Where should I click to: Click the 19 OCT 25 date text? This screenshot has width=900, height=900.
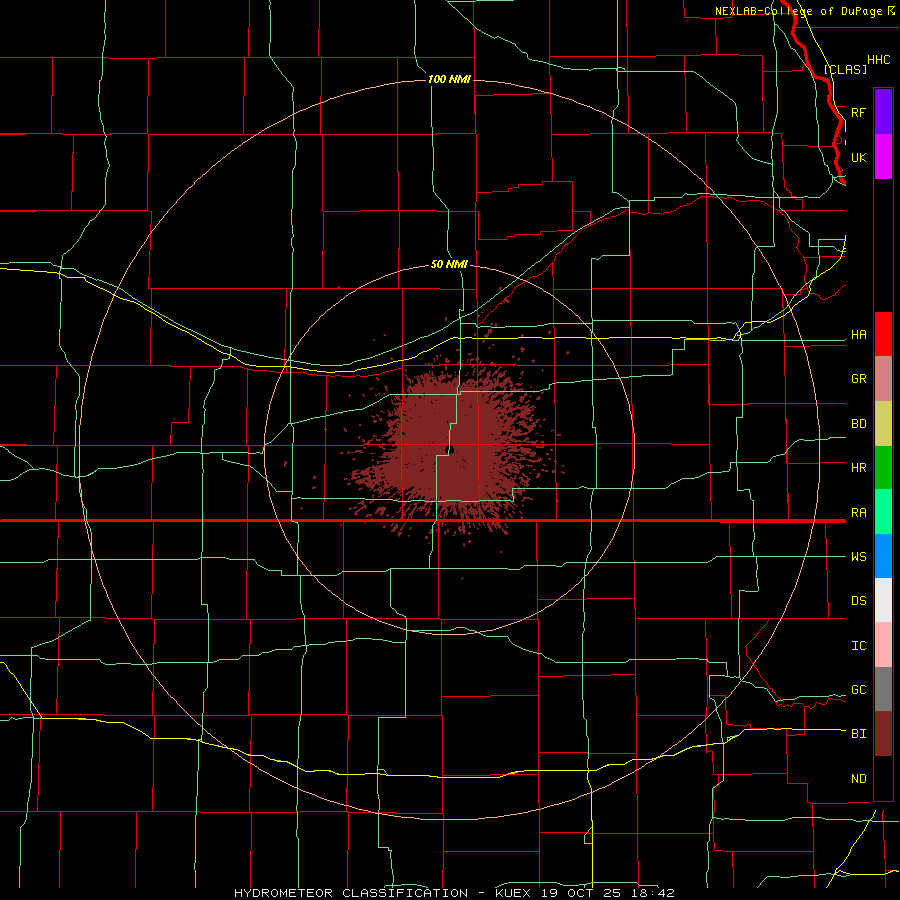[583, 893]
